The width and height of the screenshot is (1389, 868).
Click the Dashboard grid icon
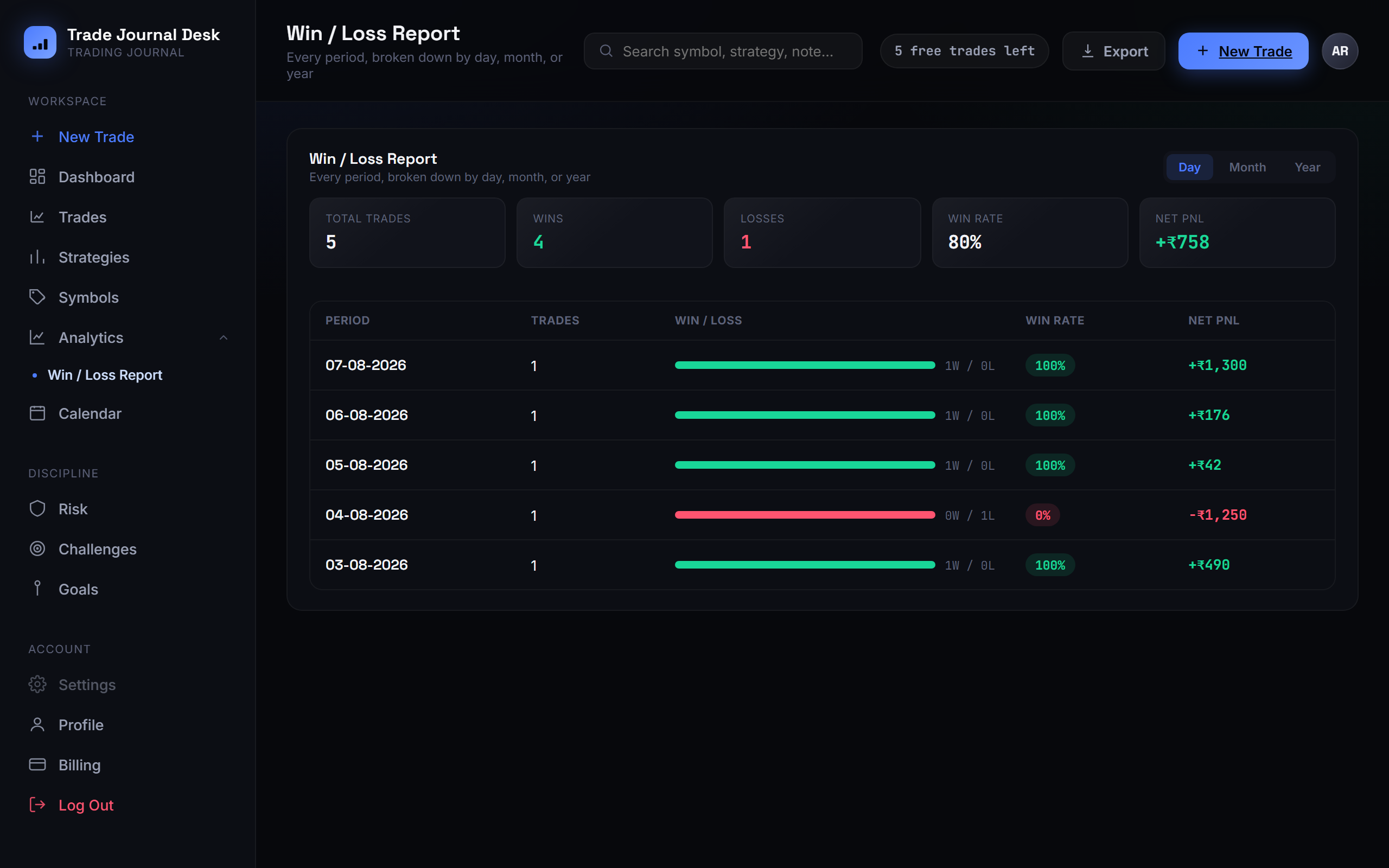click(37, 177)
